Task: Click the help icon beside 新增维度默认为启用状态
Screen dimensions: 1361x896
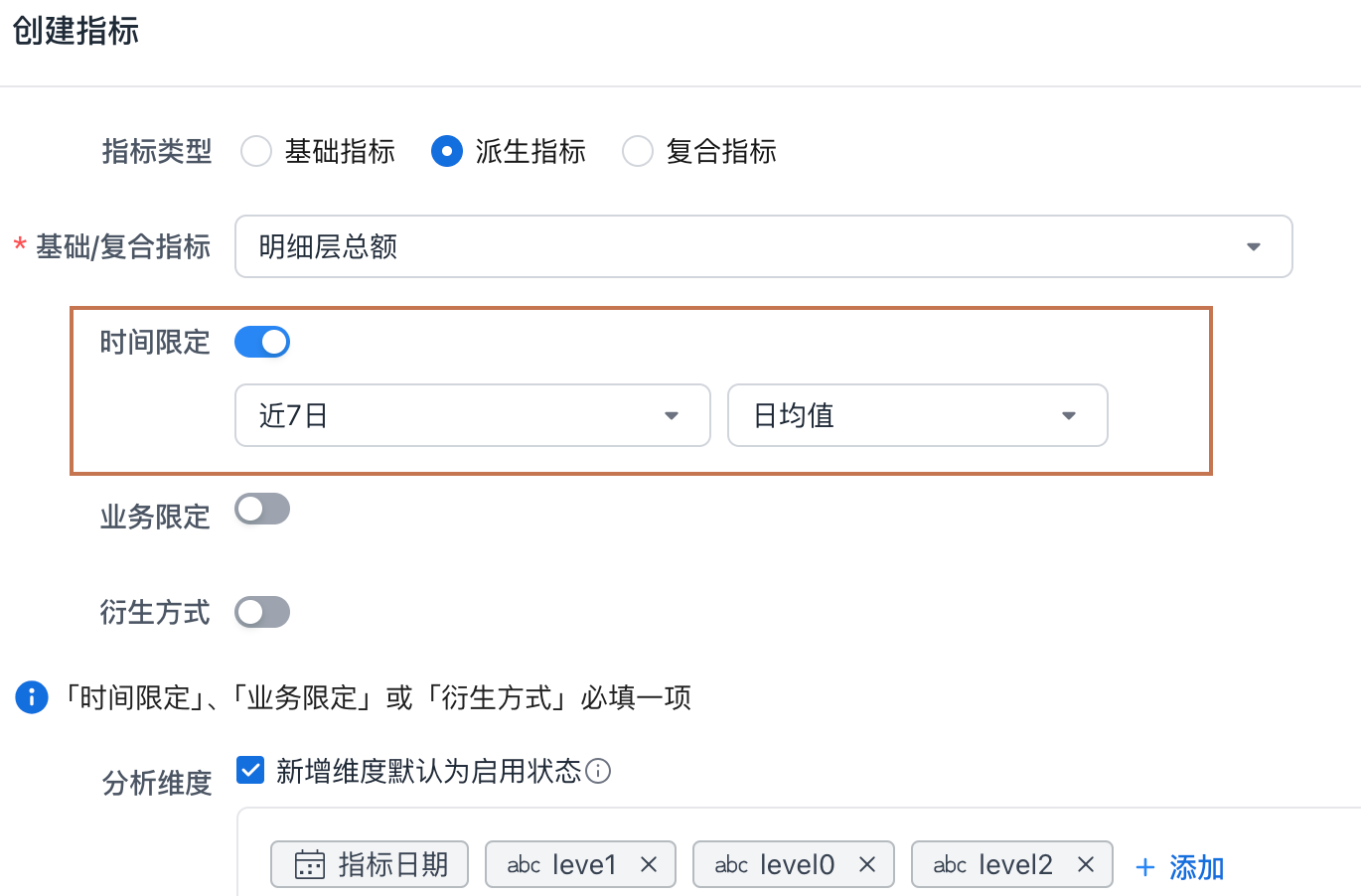Action: pos(598,772)
